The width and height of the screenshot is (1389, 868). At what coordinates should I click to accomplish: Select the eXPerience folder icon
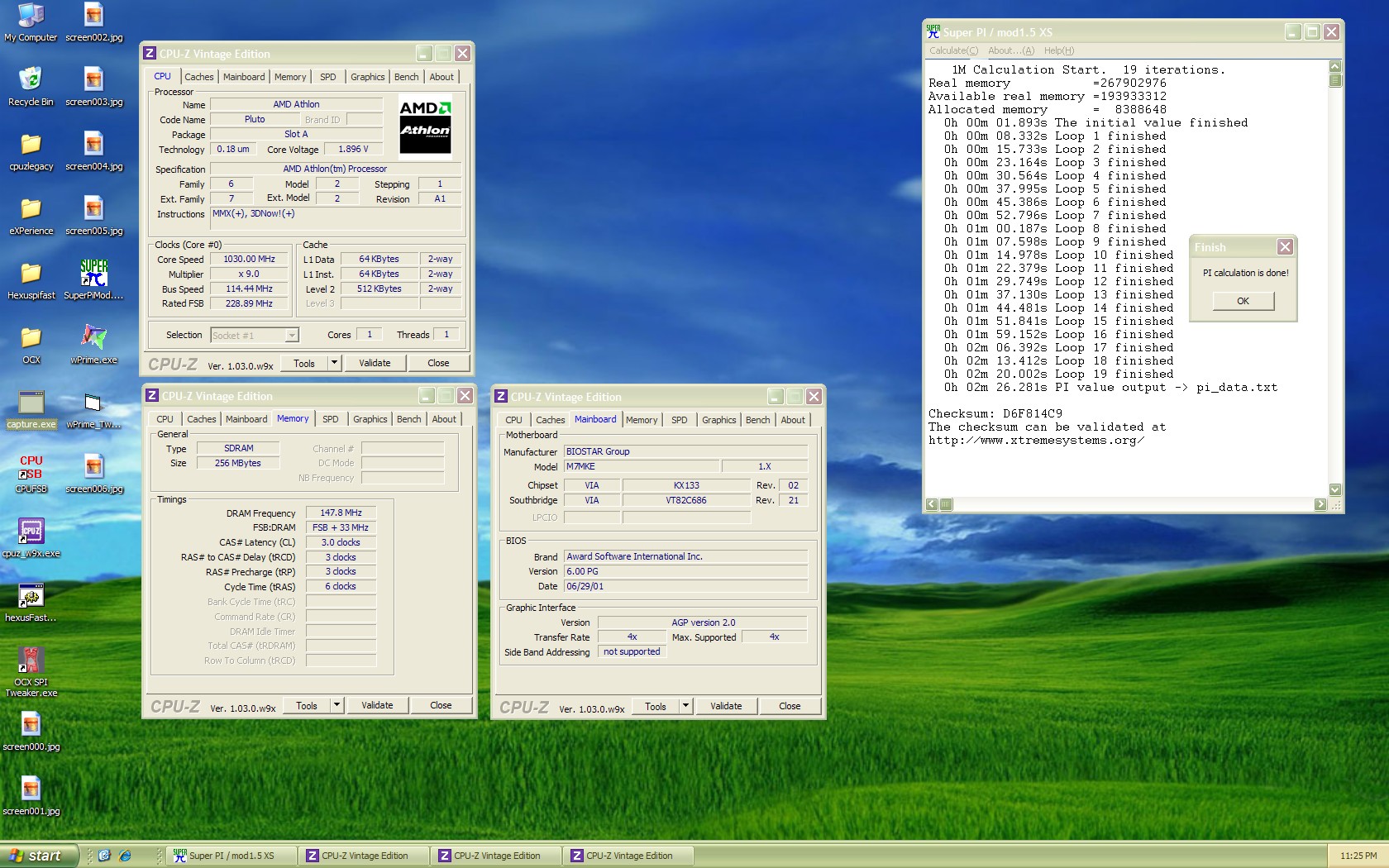click(x=31, y=215)
